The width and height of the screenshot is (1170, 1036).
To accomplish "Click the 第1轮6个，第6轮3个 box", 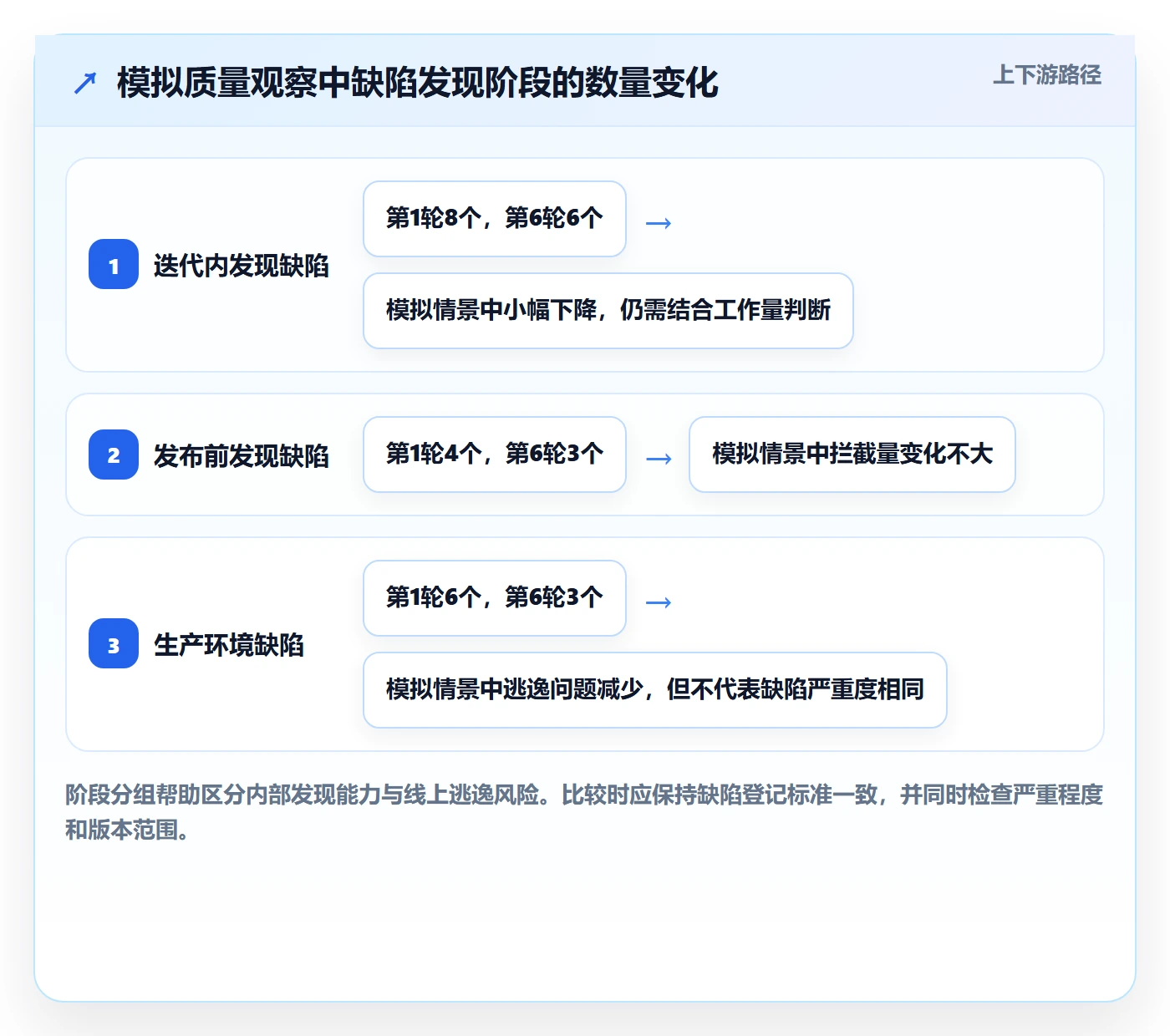I will 495,598.
